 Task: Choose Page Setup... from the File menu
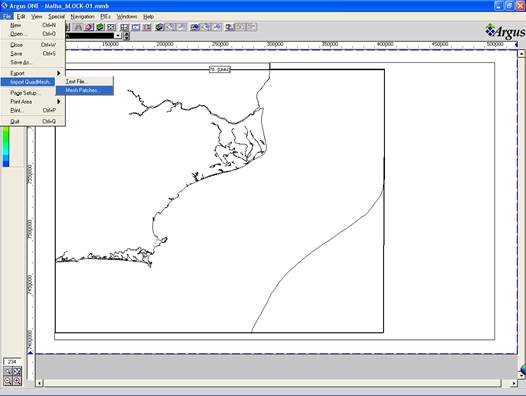(x=33, y=93)
